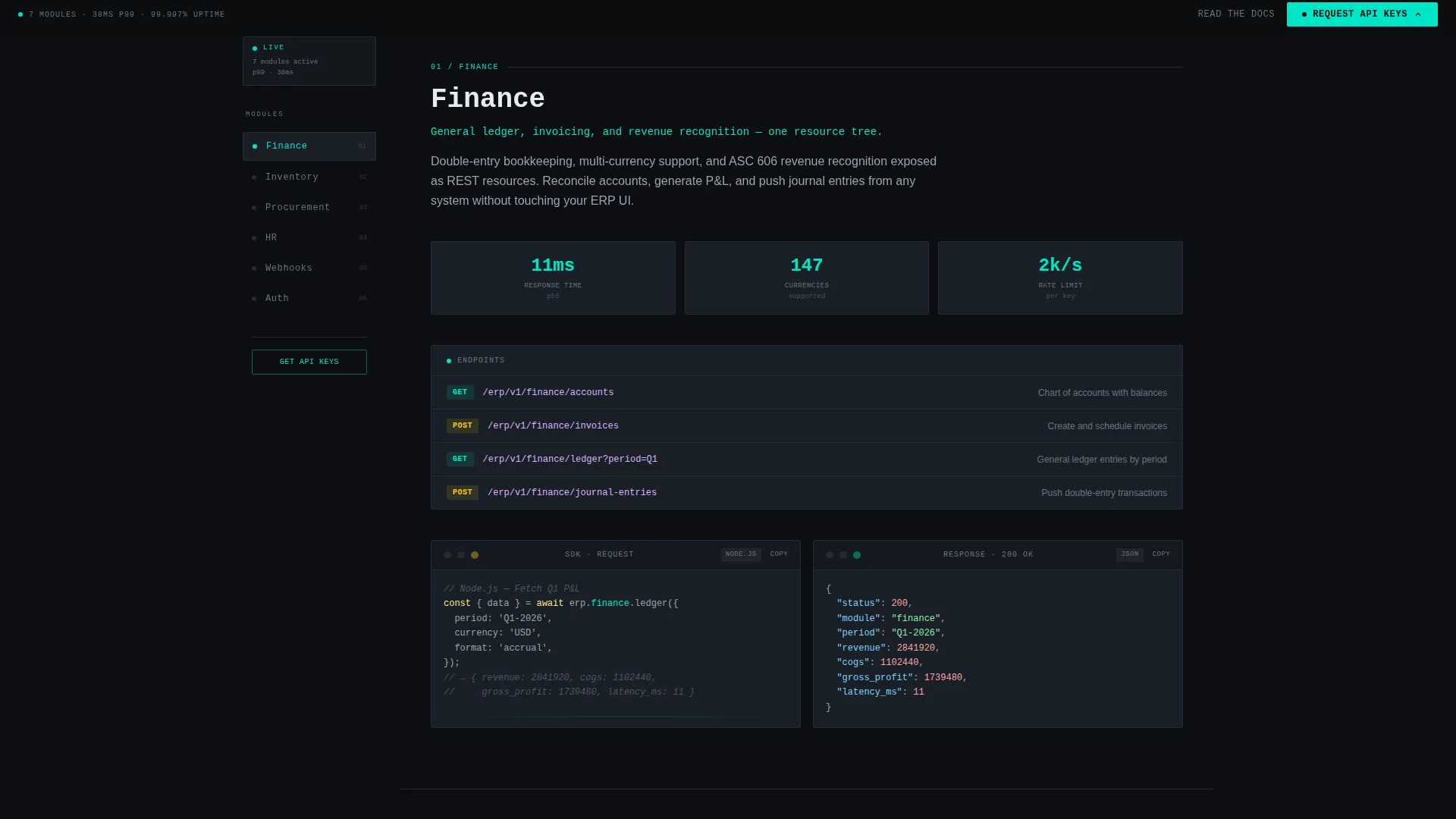The image size is (1456, 819).
Task: Click the "revenue": 2841920 response line
Action: [888, 648]
